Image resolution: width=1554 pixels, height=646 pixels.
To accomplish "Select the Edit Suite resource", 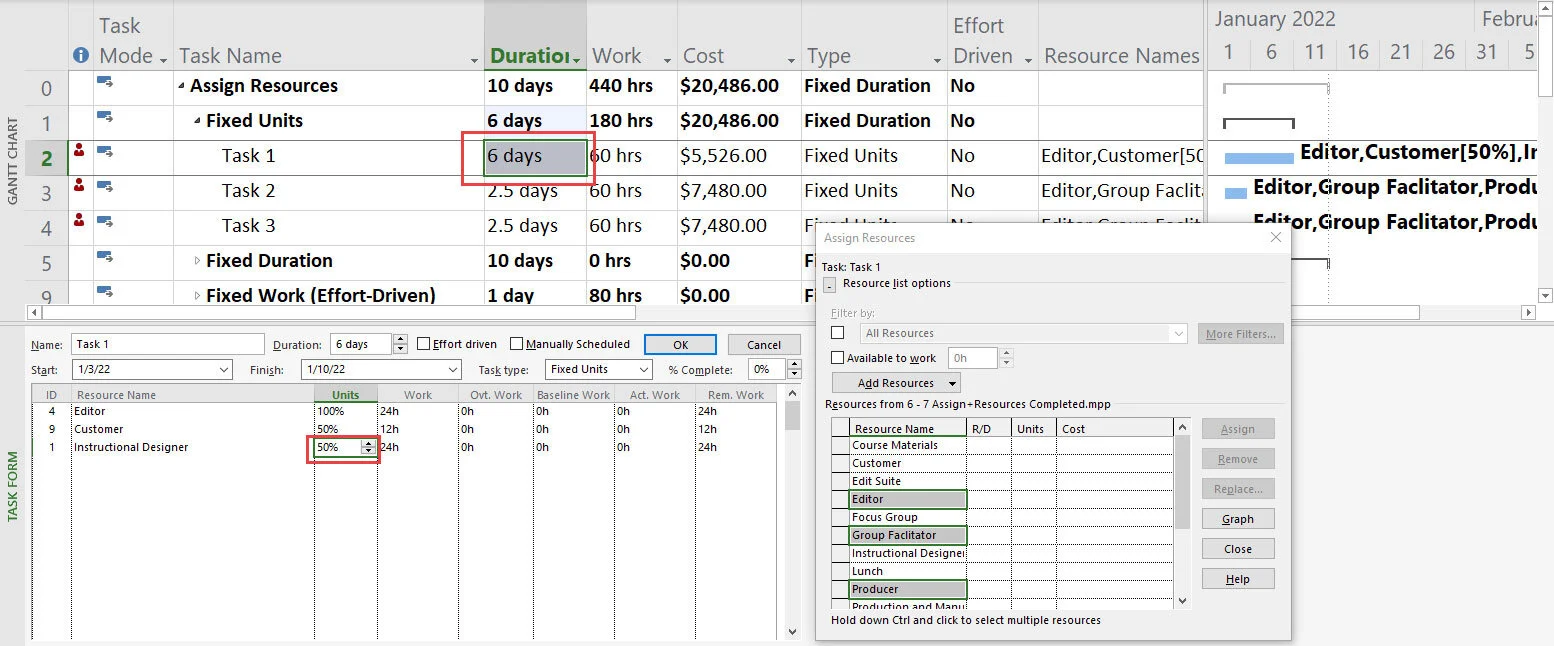I will coord(908,481).
